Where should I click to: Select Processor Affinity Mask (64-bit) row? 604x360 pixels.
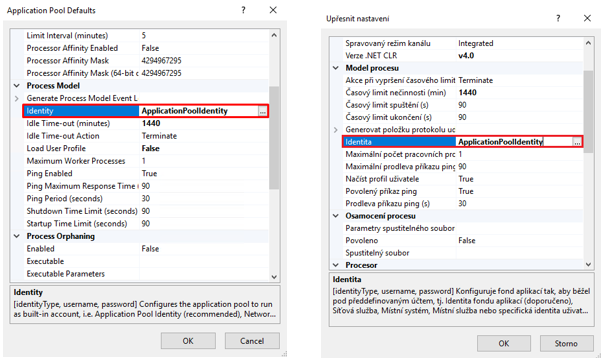pyautogui.click(x=146, y=73)
